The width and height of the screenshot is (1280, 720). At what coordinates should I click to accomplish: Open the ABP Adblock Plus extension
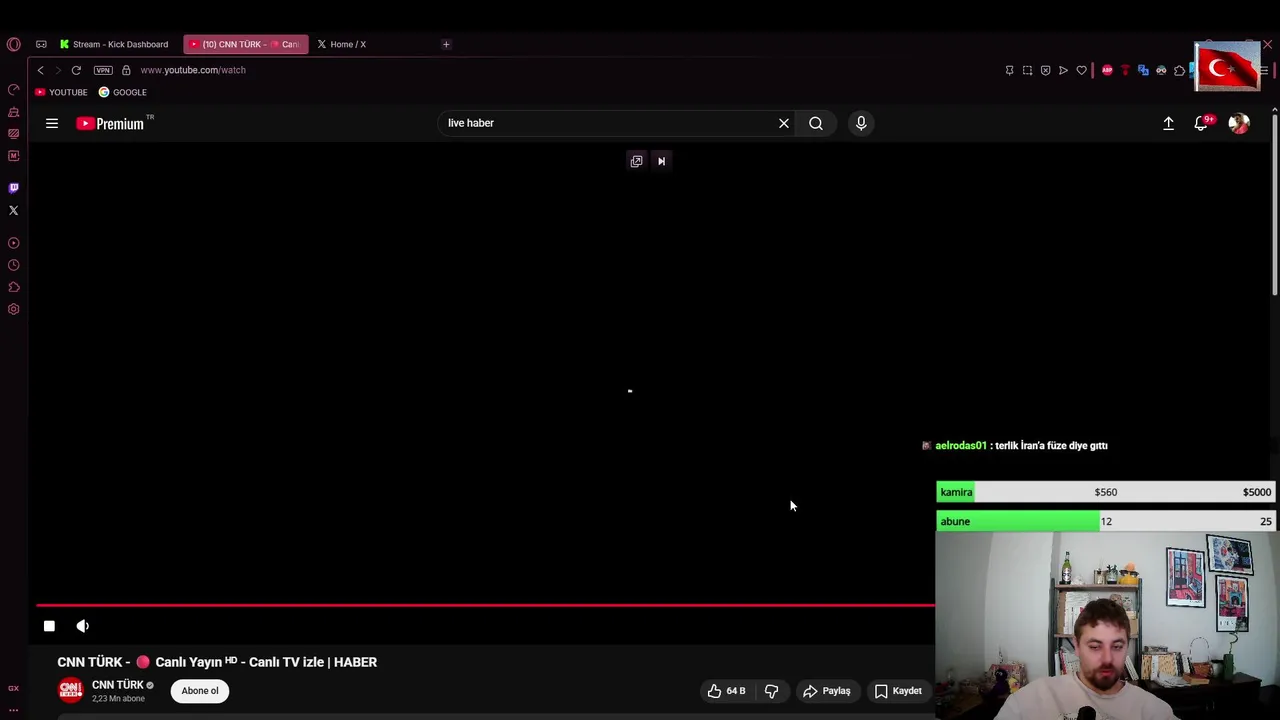click(1107, 70)
